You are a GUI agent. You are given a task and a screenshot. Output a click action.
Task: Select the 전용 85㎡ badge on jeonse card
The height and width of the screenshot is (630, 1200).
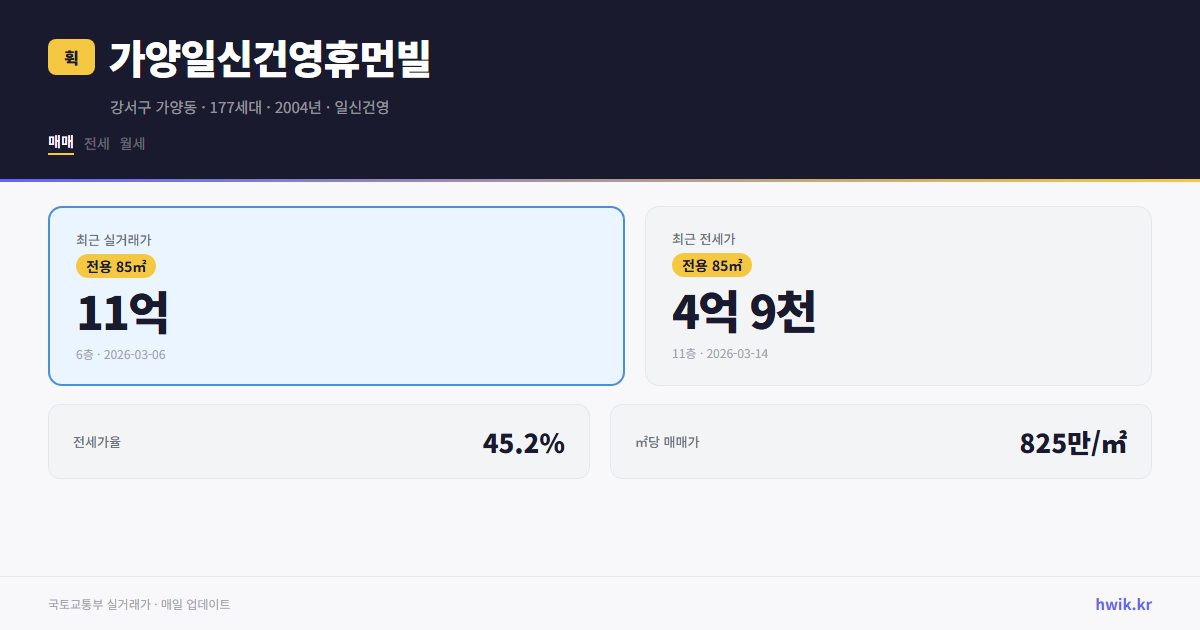[x=711, y=266]
